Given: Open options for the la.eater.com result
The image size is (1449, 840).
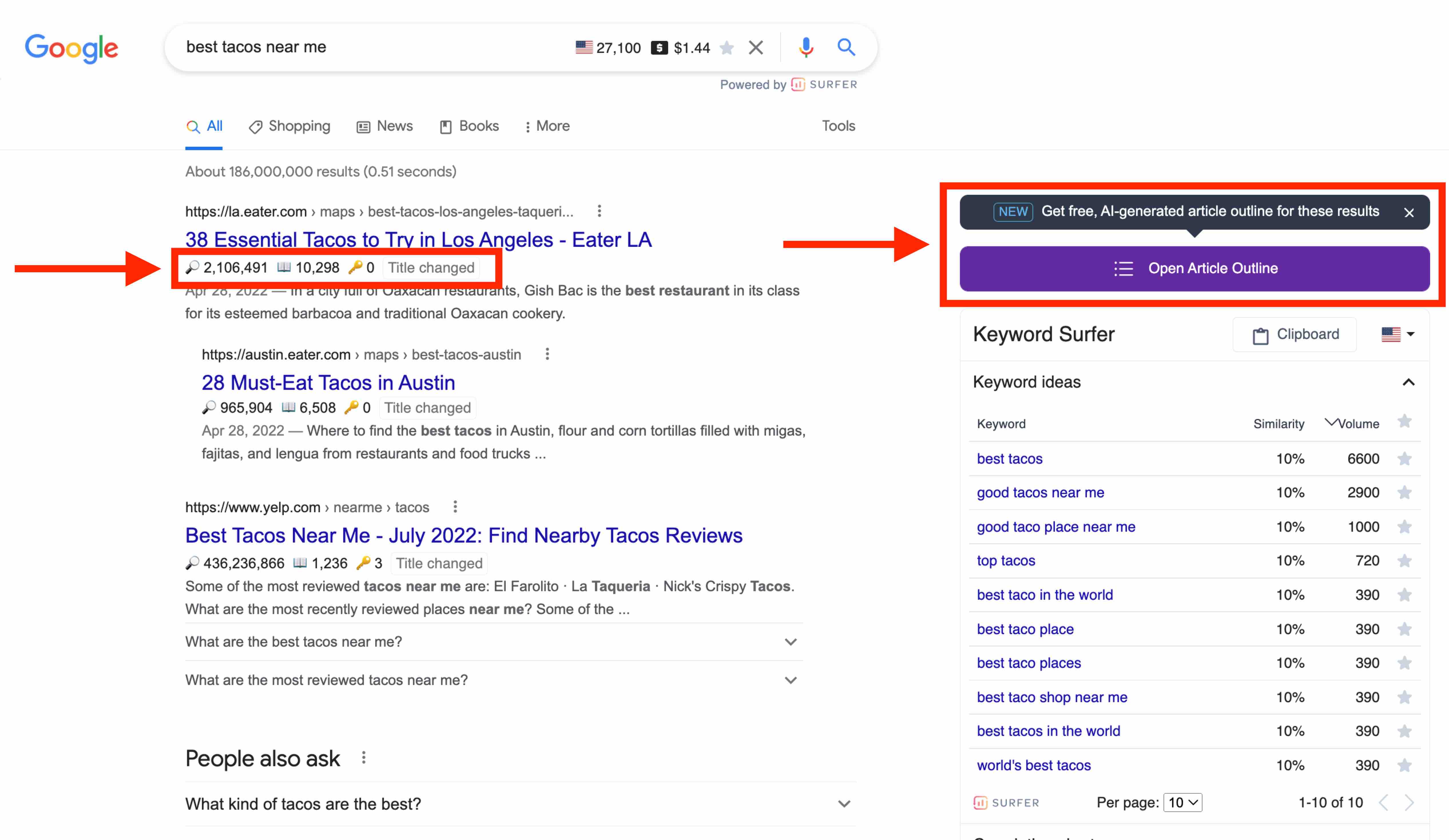Looking at the screenshot, I should pyautogui.click(x=599, y=211).
